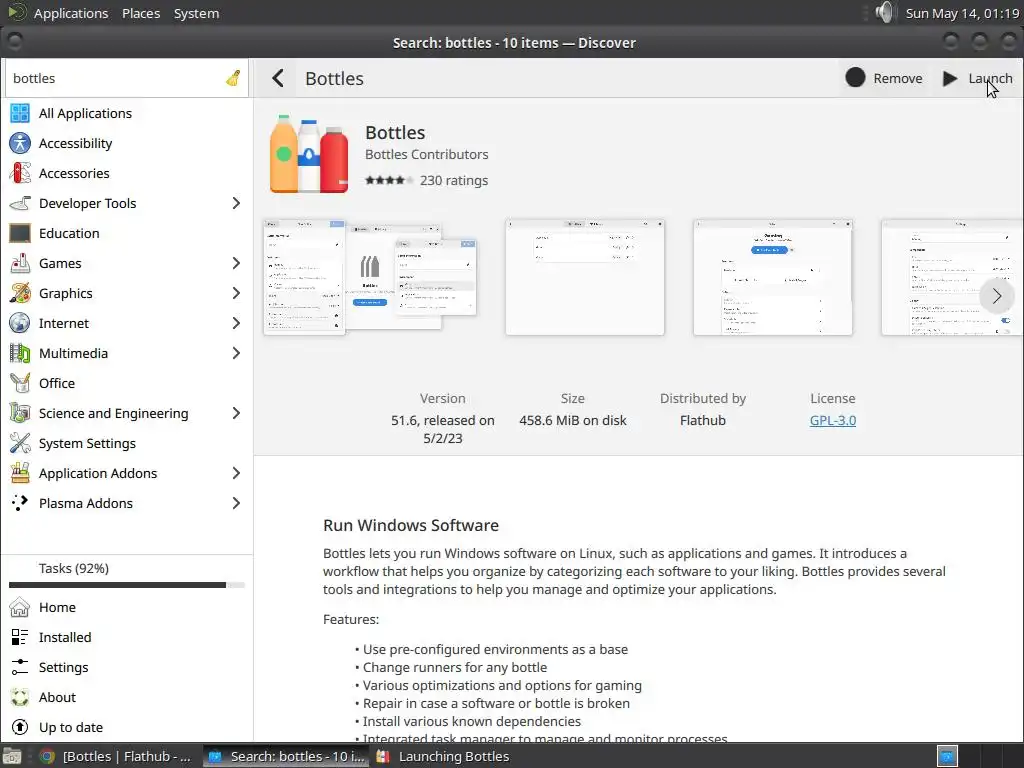Click the Tasks progress bar
1024x768 pixels.
coord(127,585)
